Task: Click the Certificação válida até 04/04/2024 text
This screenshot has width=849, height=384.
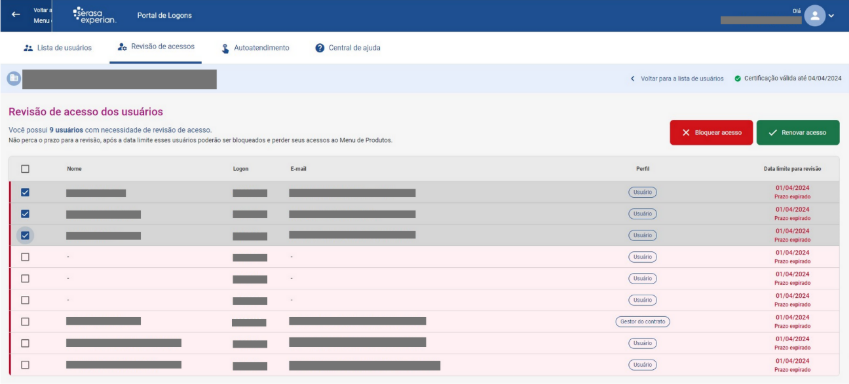Action: [793, 79]
